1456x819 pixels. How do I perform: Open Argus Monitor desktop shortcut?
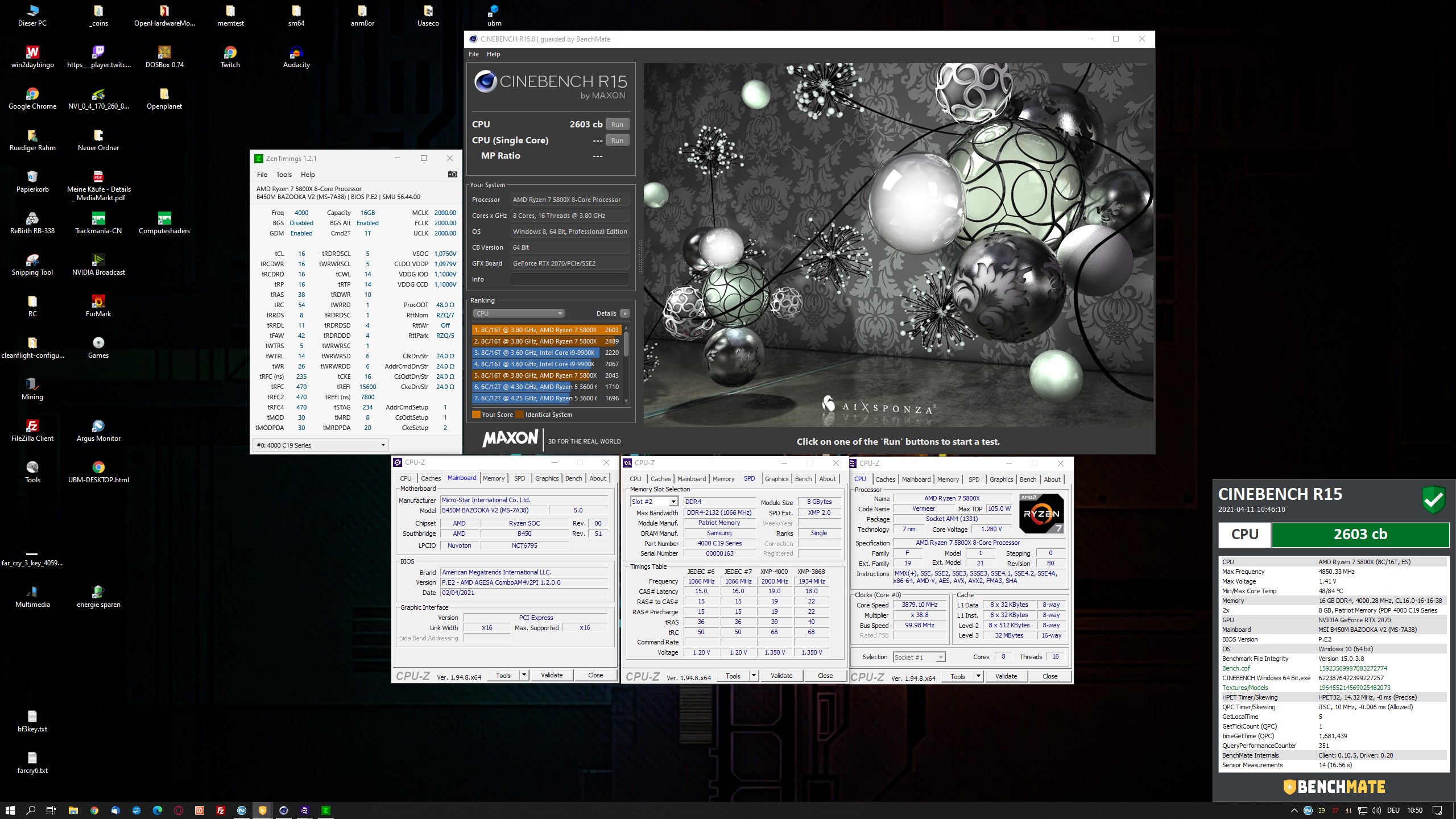tap(98, 431)
